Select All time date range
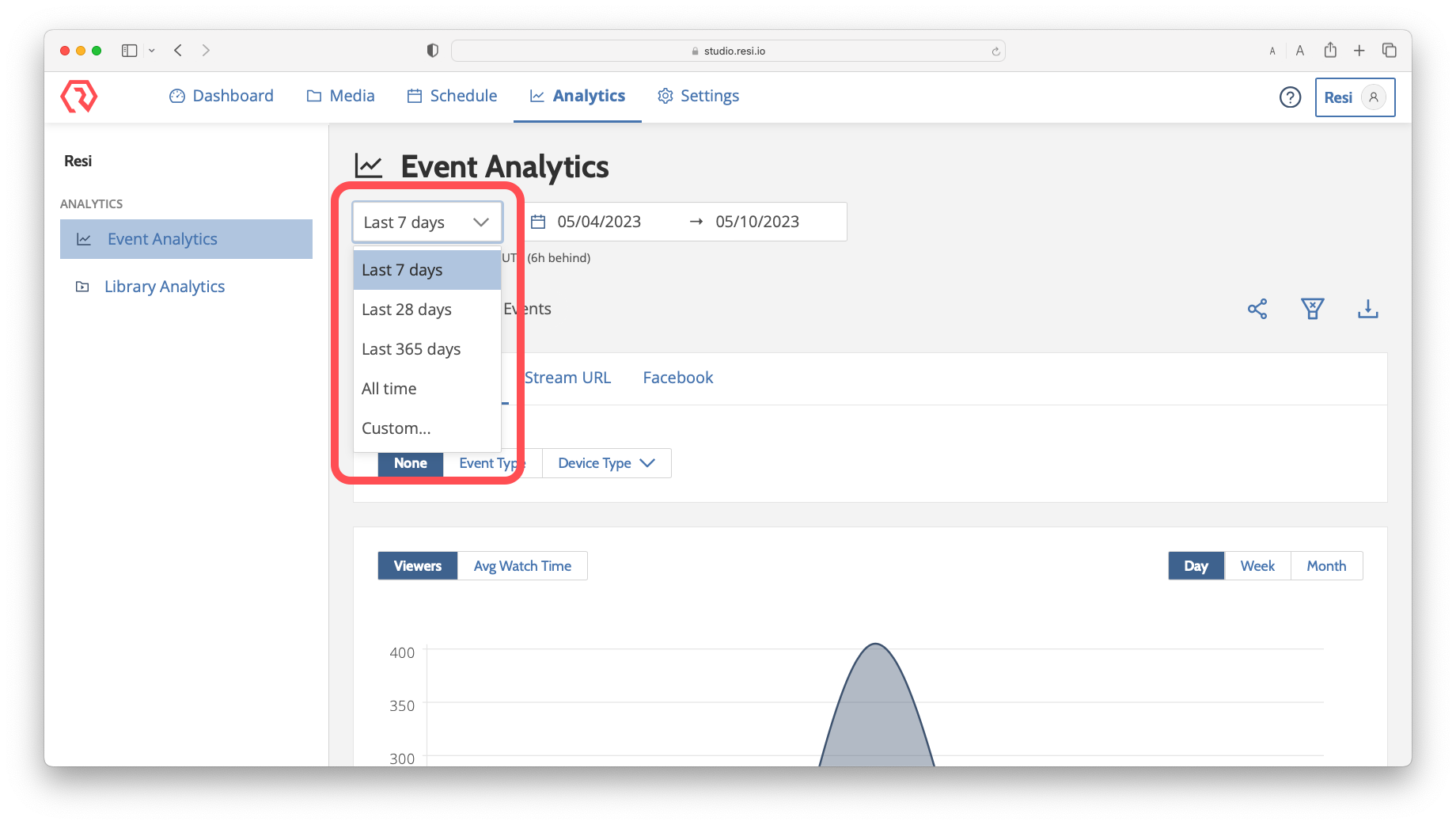The width and height of the screenshot is (1456, 825). tap(389, 389)
